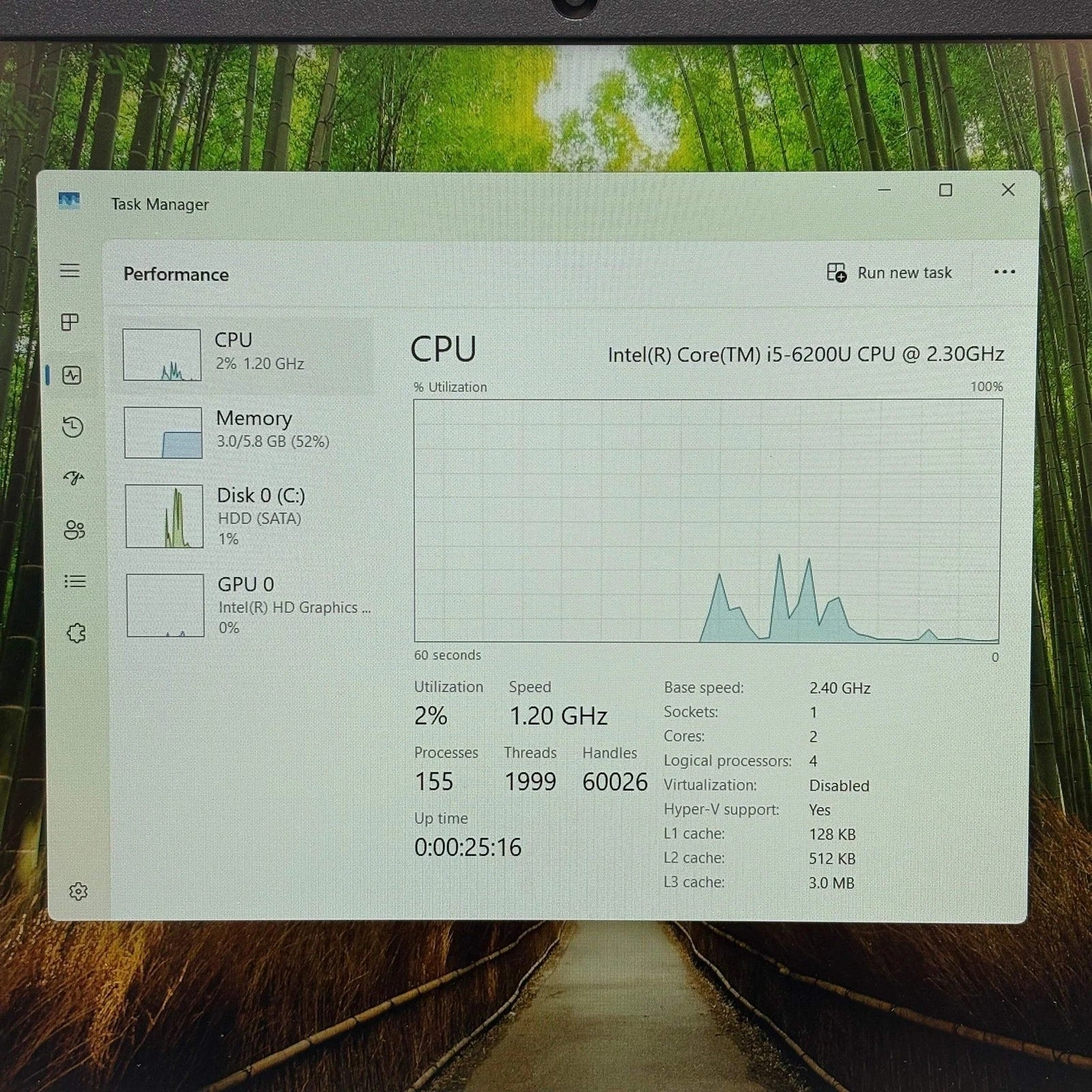Screen dimensions: 1092x1092
Task: Open the Users page icon
Action: (x=74, y=530)
